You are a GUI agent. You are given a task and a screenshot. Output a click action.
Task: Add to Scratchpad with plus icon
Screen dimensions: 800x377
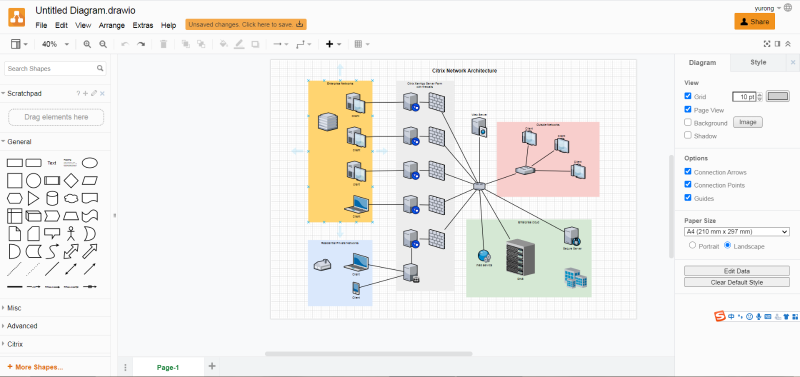[x=86, y=93]
